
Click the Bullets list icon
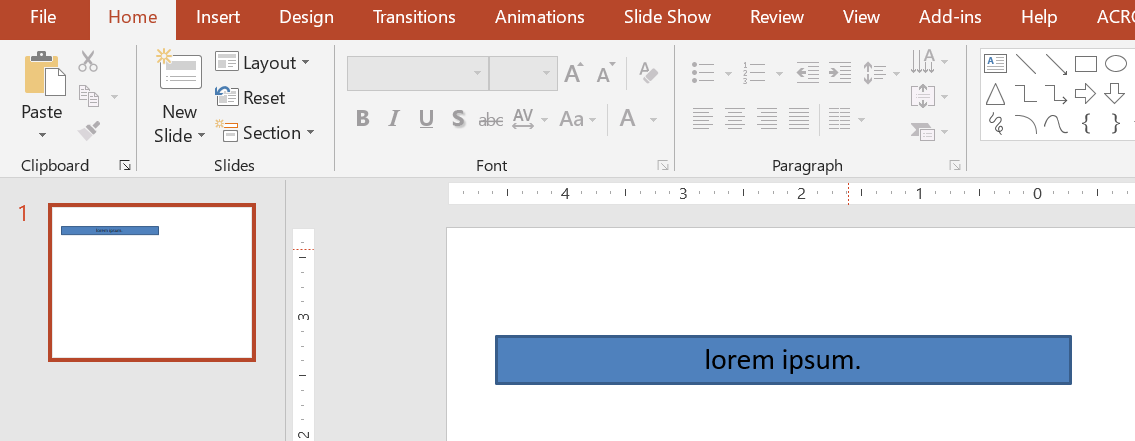(704, 72)
